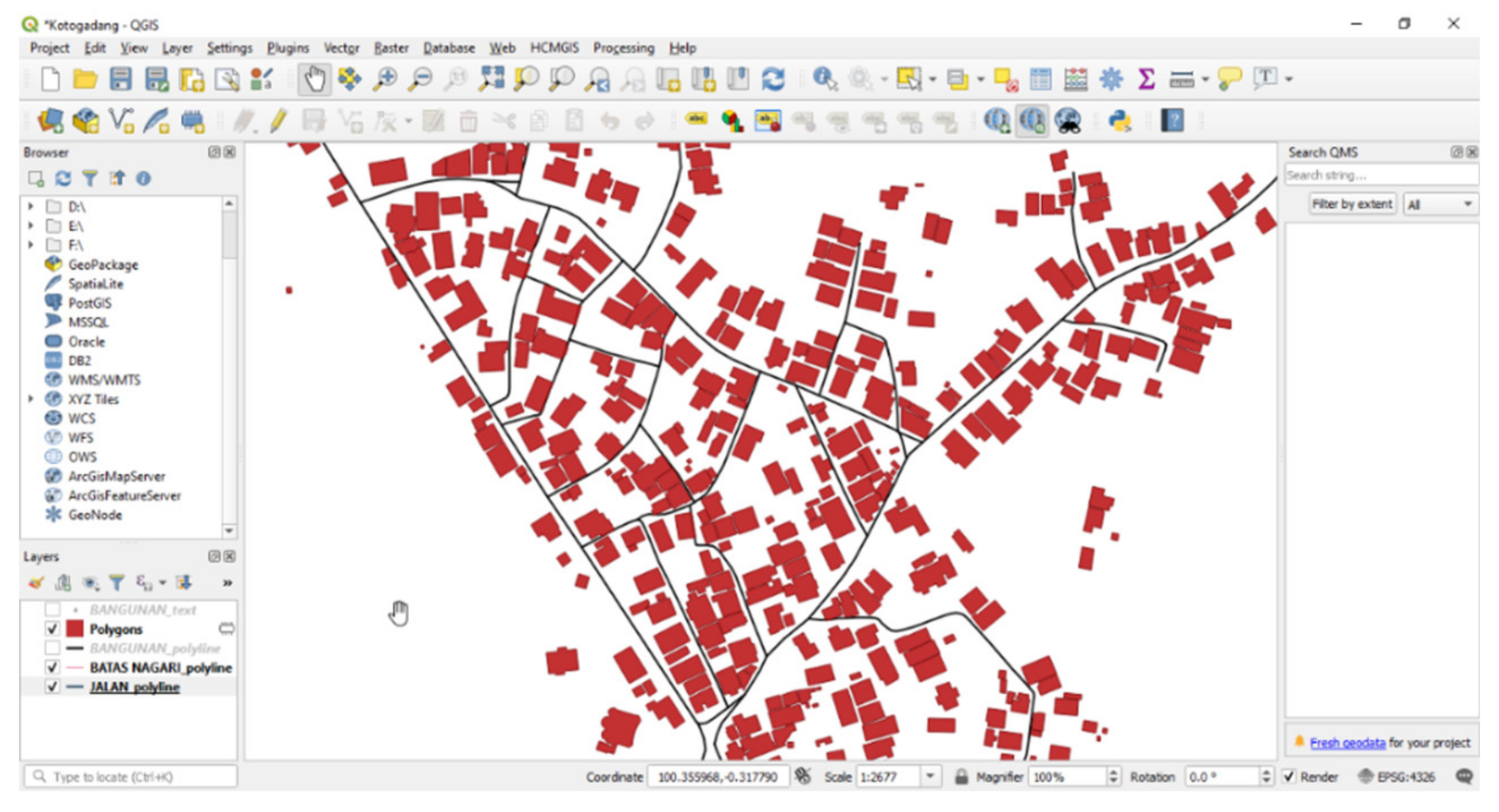
Task: Click the Refresh map icon
Action: coord(773,79)
